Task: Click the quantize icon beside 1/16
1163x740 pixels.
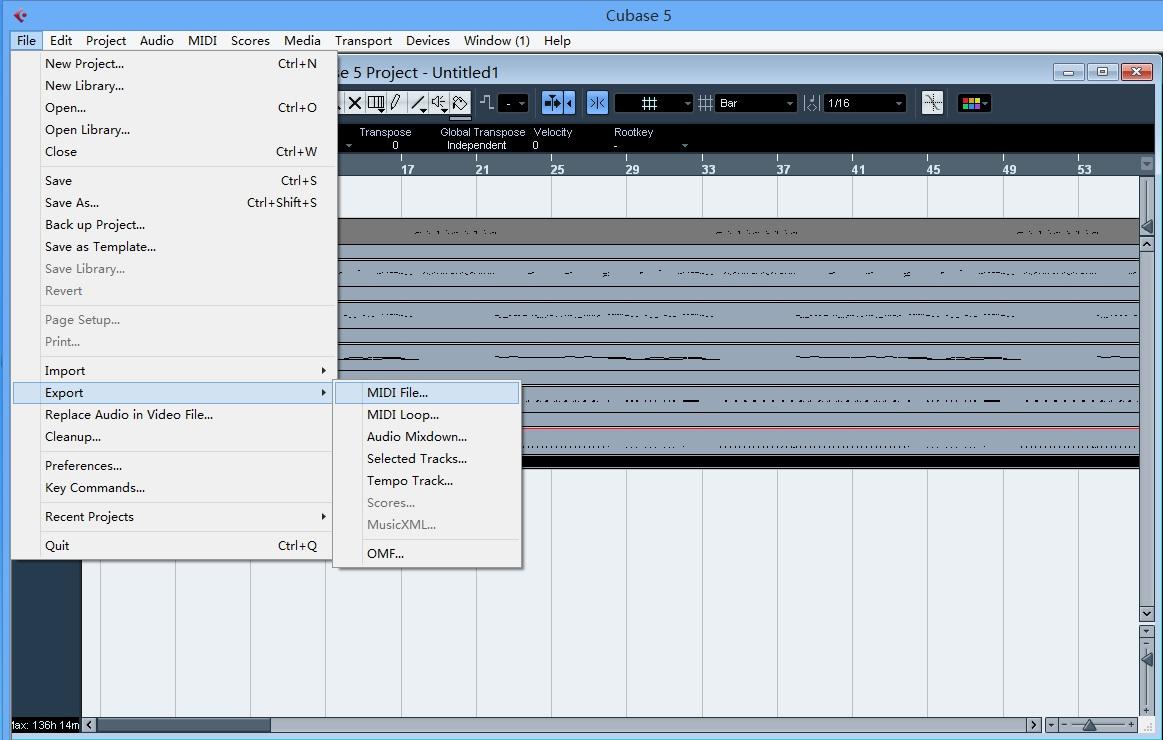Action: (x=812, y=103)
